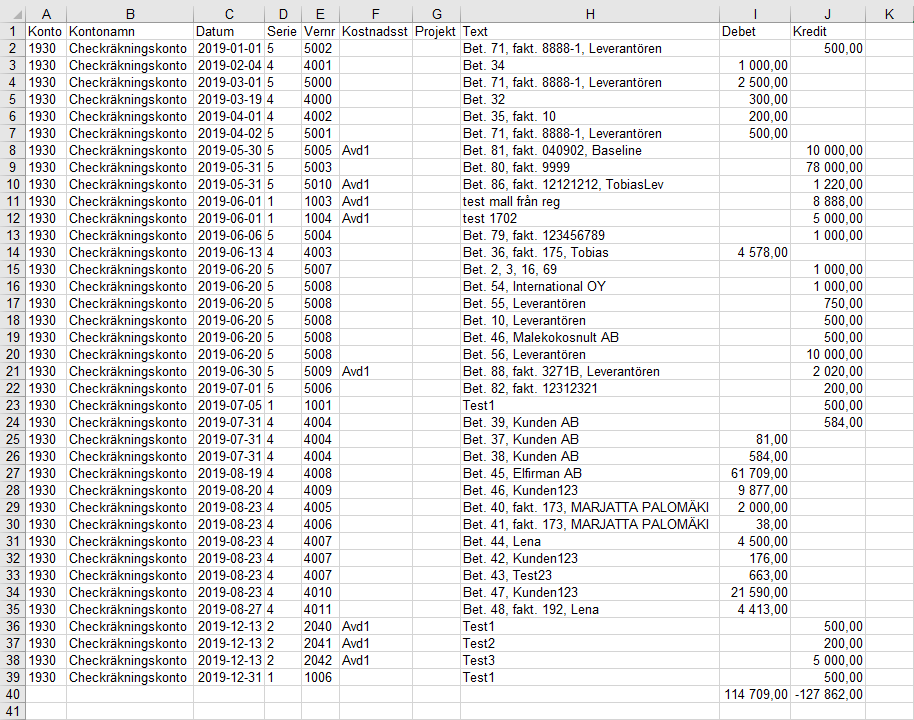Click cell 'Bet. 56, Leverantören'
The height and width of the screenshot is (720, 914).
tap(590, 354)
